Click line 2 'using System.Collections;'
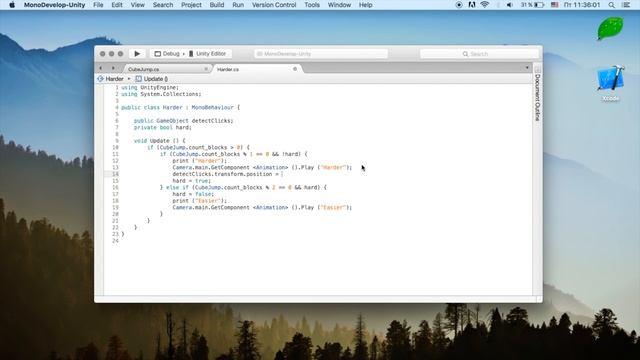The image size is (640, 360). tap(161, 94)
